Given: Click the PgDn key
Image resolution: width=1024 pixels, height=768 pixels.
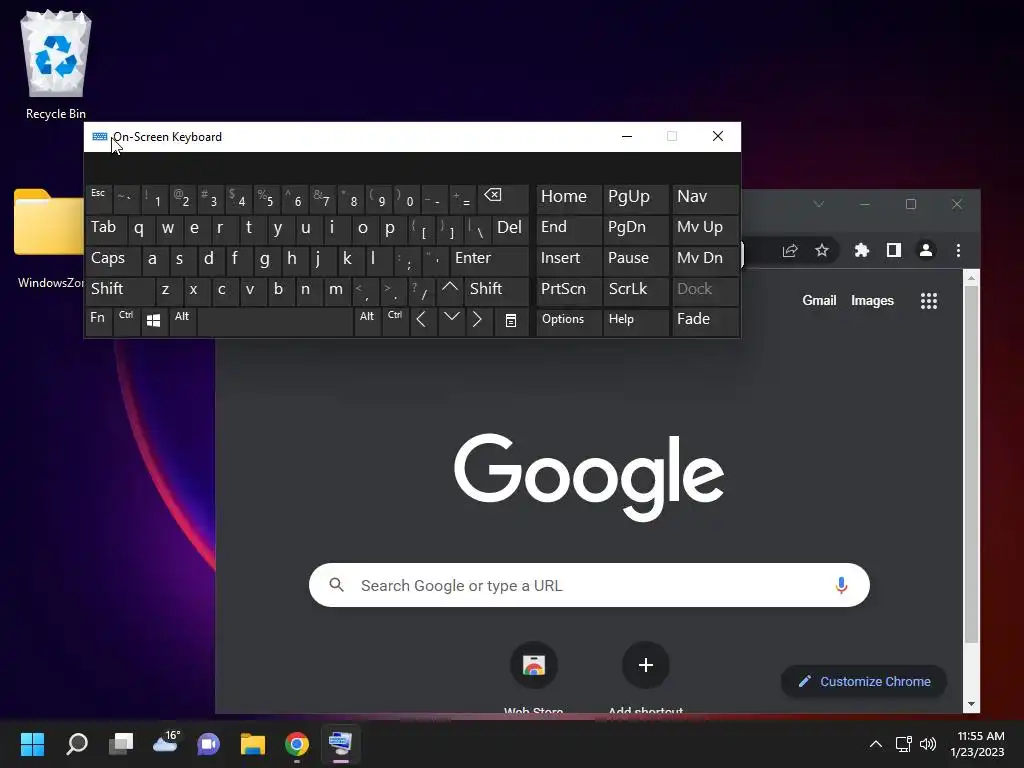Looking at the screenshot, I should 635,229.
